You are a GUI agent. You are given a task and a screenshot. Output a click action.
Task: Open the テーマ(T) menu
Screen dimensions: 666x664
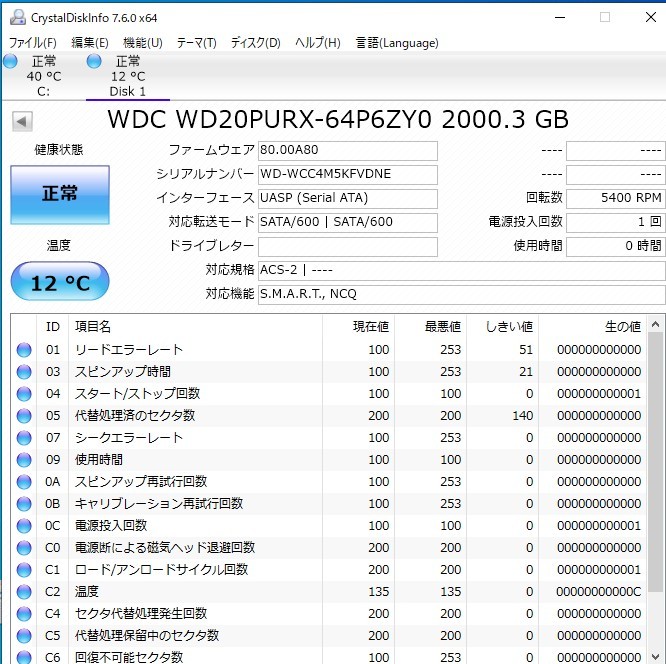(197, 43)
